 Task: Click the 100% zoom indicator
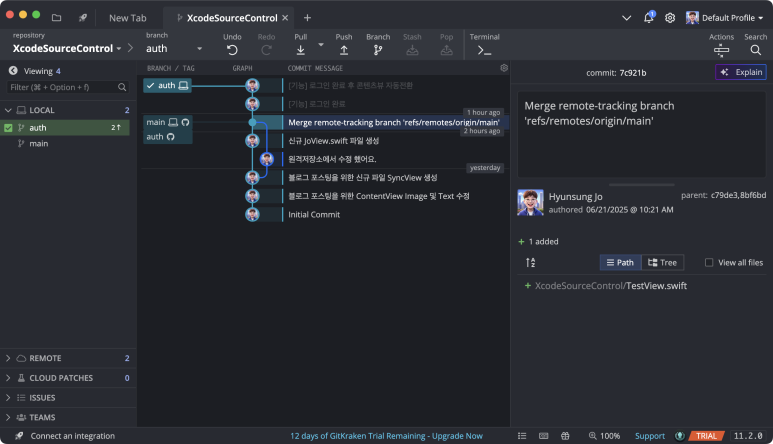(x=604, y=436)
